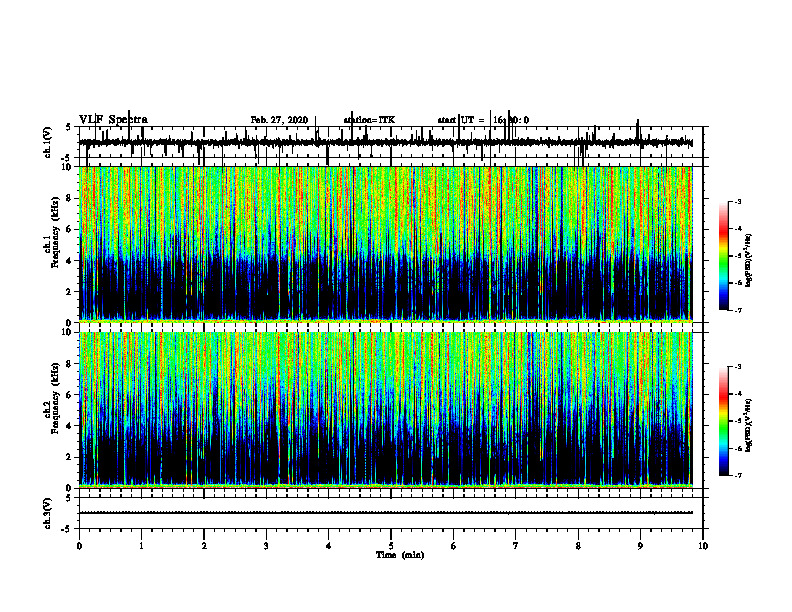This screenshot has height=612, width=792.
Task: Click the "-3" label on ch.1 color bar
Action: point(738,202)
